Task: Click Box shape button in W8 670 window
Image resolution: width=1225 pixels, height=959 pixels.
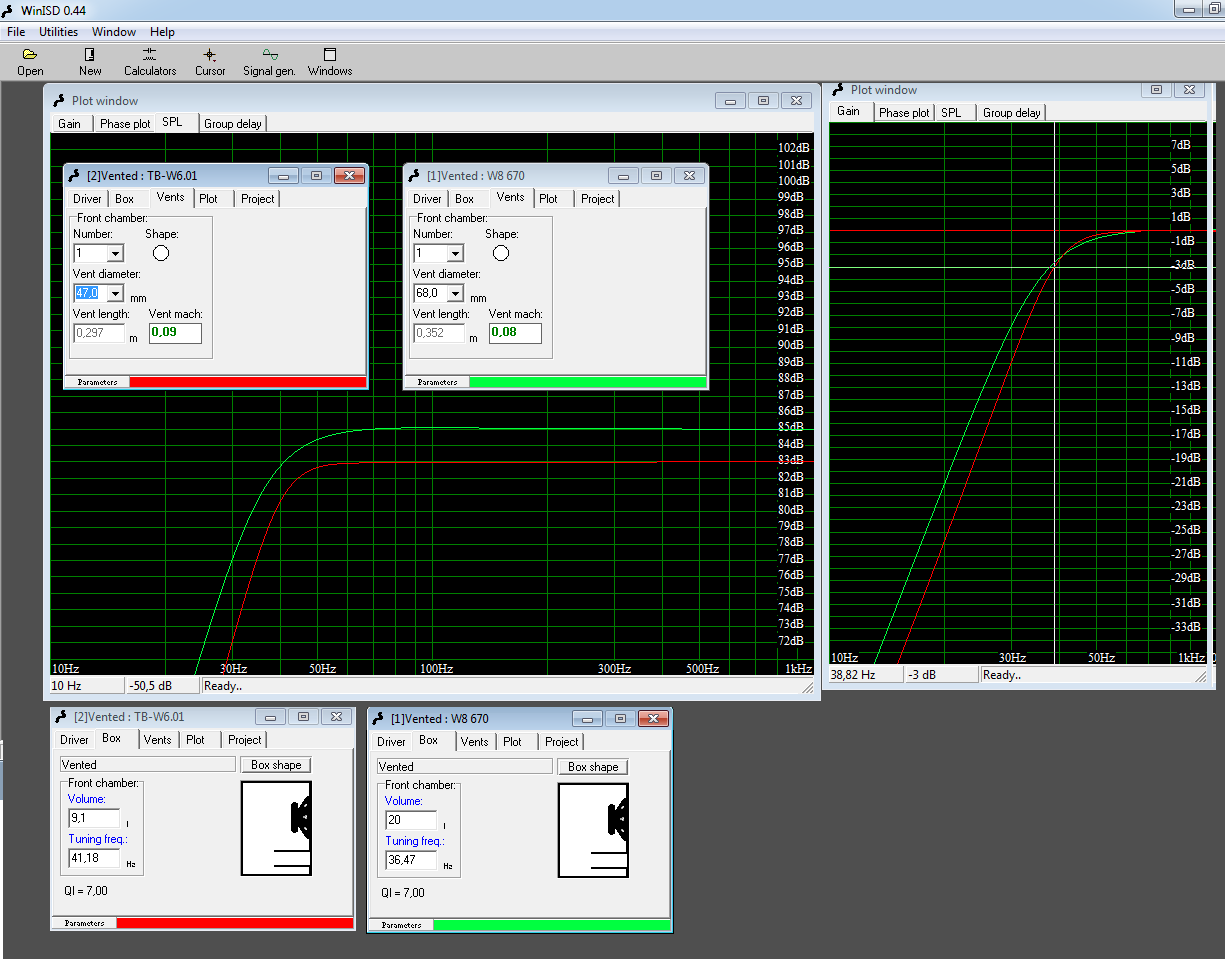Action: (593, 767)
